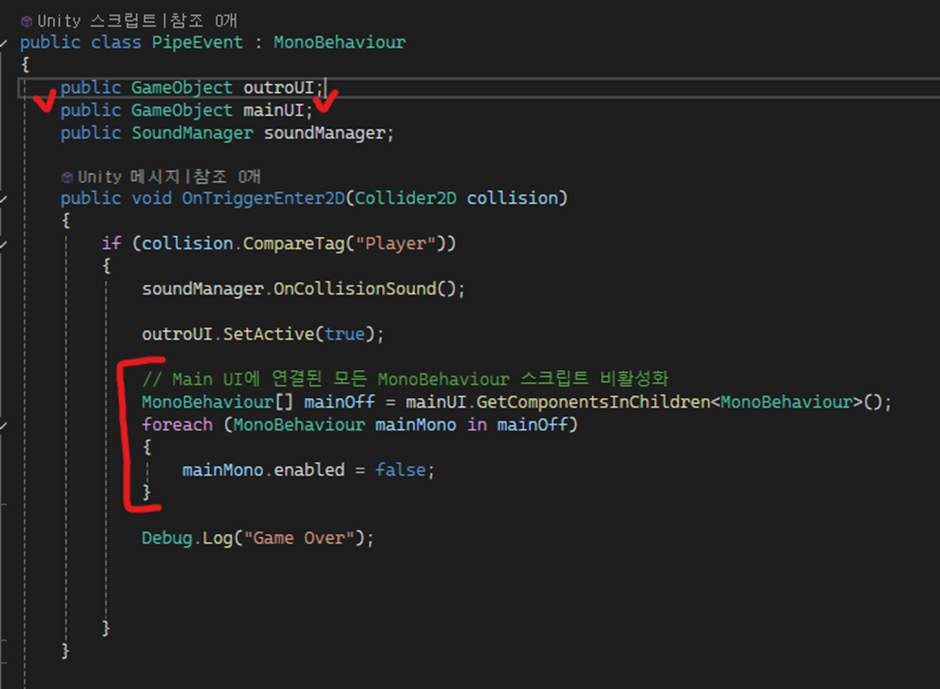This screenshot has width=940, height=689.
Task: Click the 'foreach' keyword
Action: 177,425
